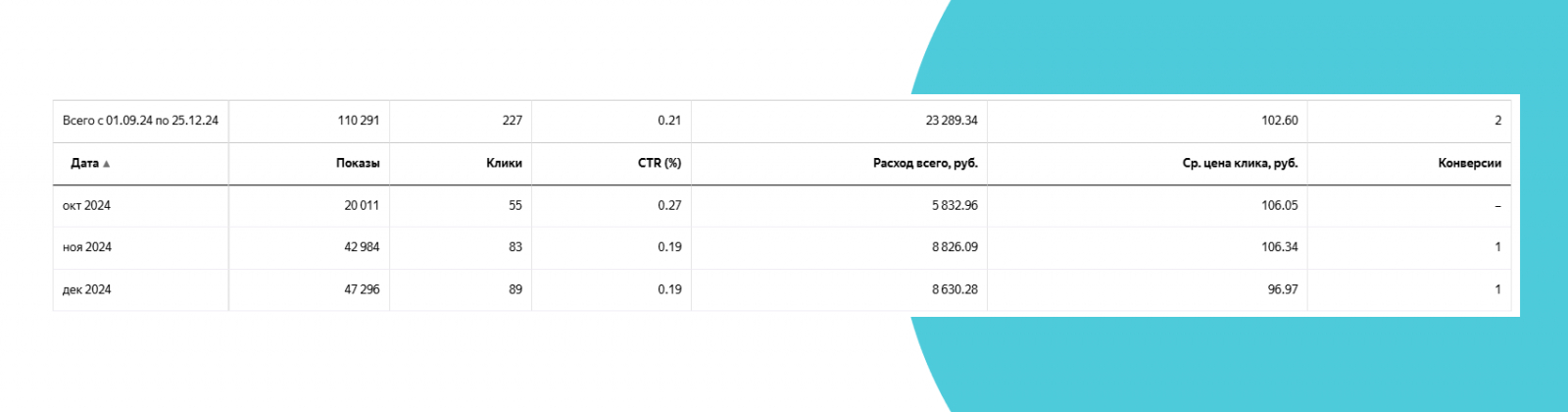This screenshot has width=1568, height=412.
Task: Click the November spend cell 8 826.09
Action: pos(954,247)
